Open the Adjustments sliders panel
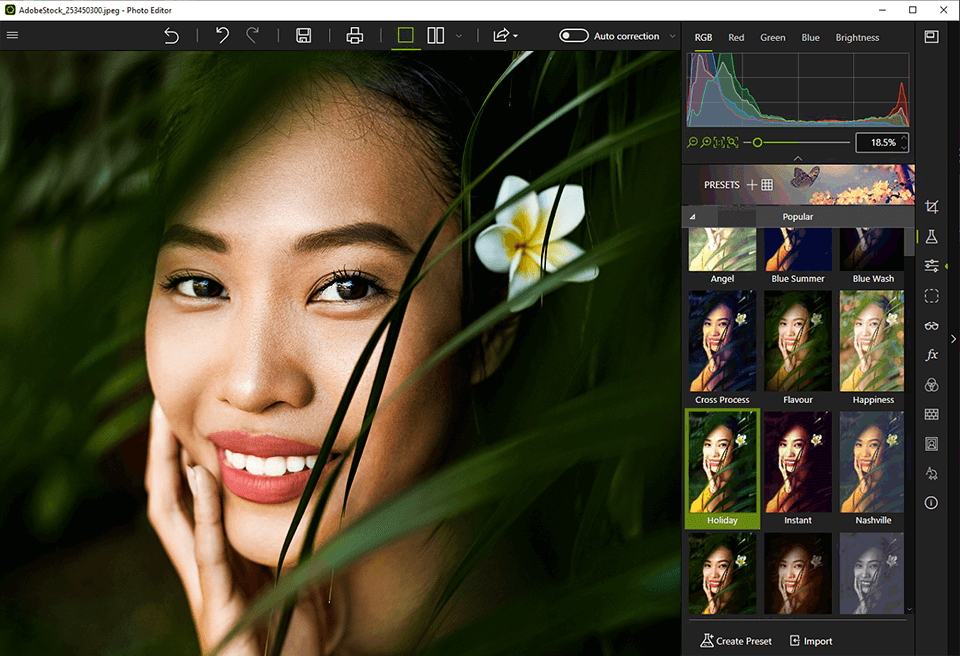960x656 pixels. 931,266
